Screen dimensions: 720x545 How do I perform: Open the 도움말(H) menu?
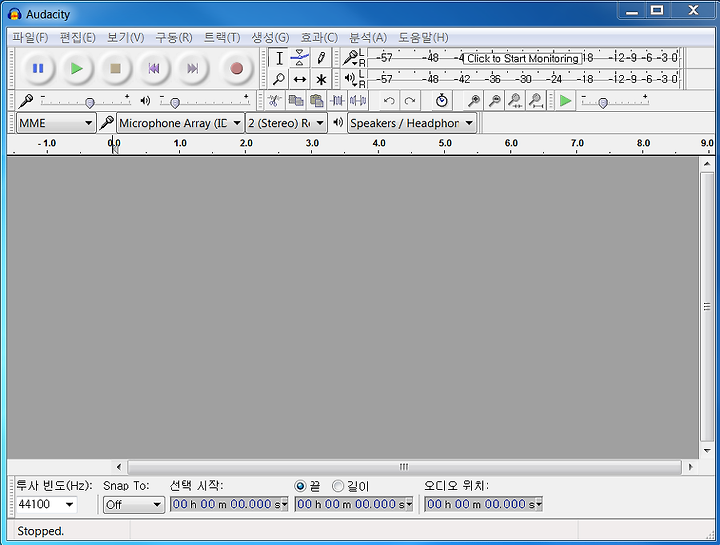[x=423, y=38]
